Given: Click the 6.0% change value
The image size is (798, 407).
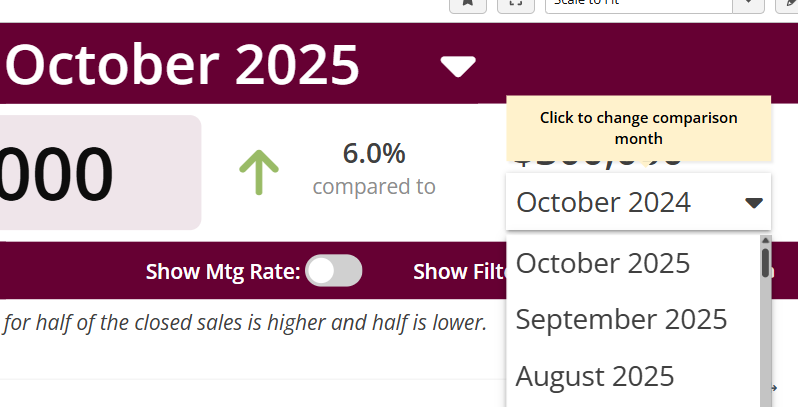Looking at the screenshot, I should tap(374, 154).
